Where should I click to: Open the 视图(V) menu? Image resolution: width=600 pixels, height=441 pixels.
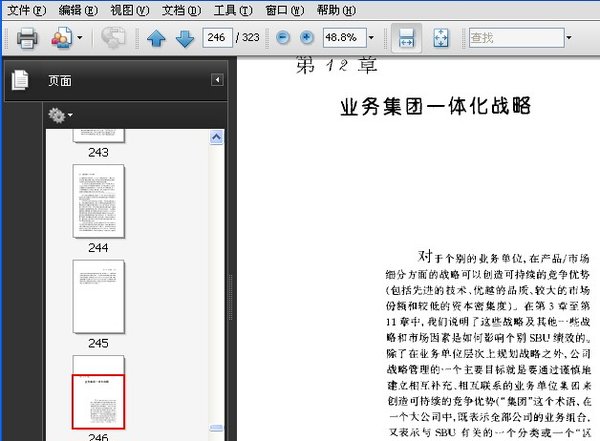130,10
